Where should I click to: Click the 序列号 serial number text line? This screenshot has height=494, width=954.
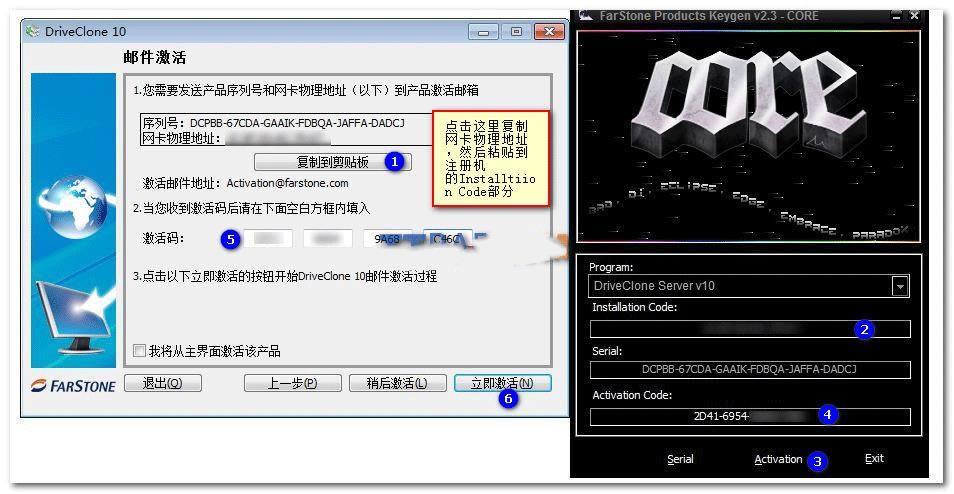coord(274,122)
